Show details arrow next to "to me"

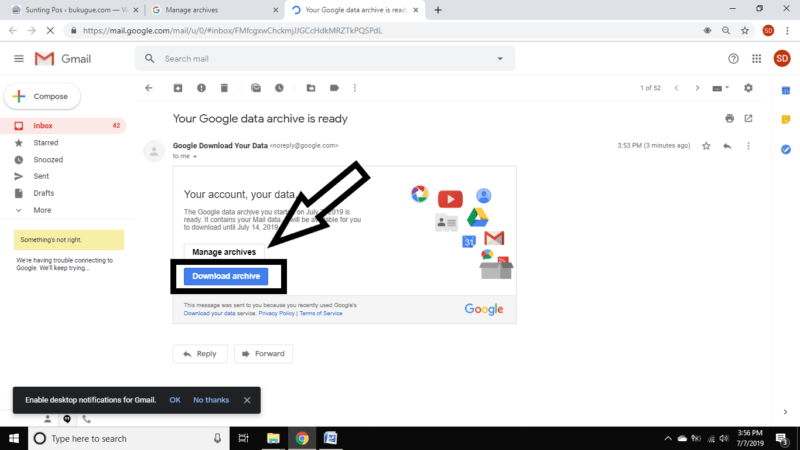coord(195,157)
